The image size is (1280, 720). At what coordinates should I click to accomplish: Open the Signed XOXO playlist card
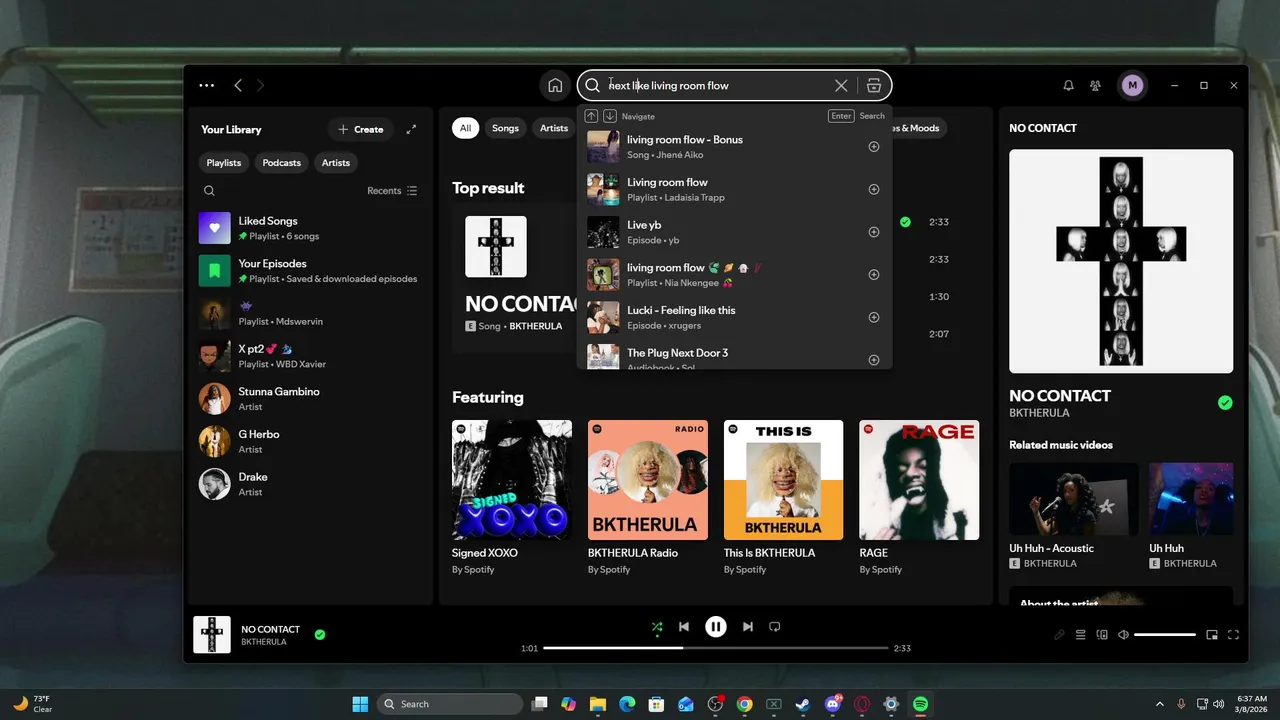tap(512, 498)
